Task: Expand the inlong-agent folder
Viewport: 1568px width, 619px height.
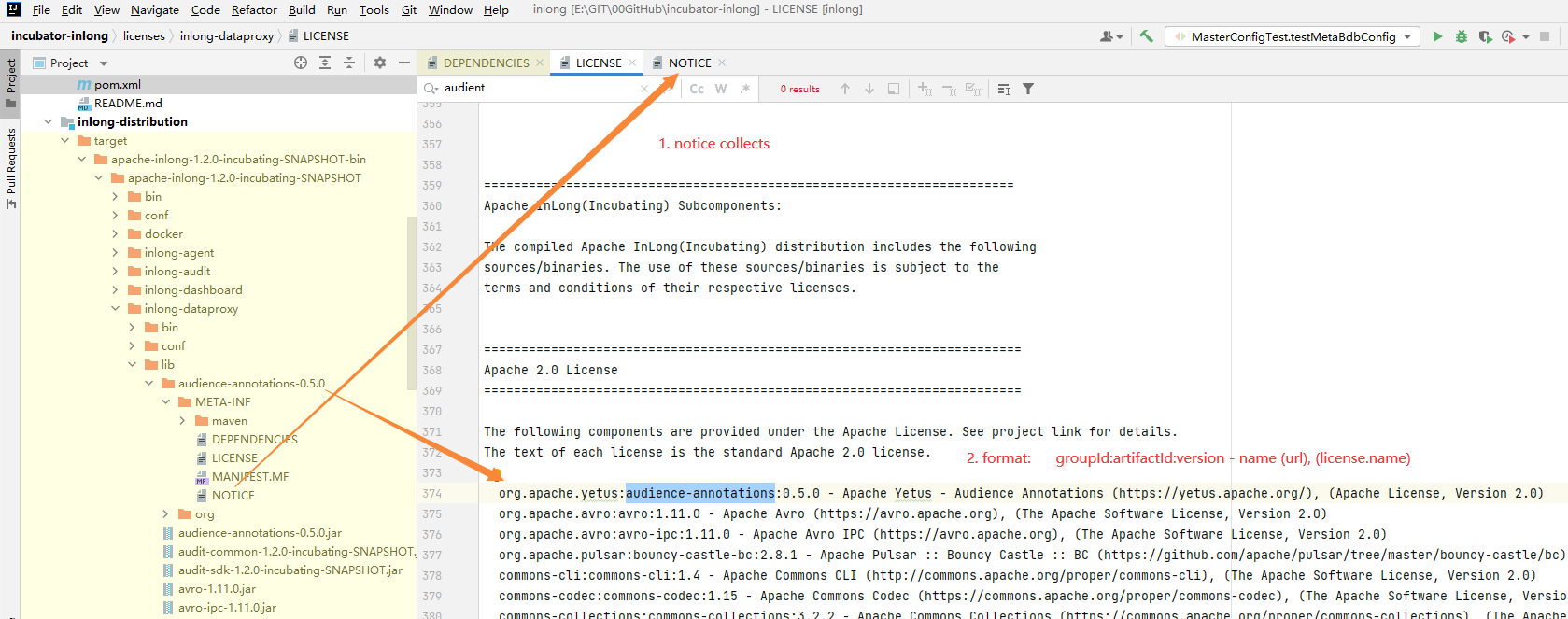Action: coord(116,253)
